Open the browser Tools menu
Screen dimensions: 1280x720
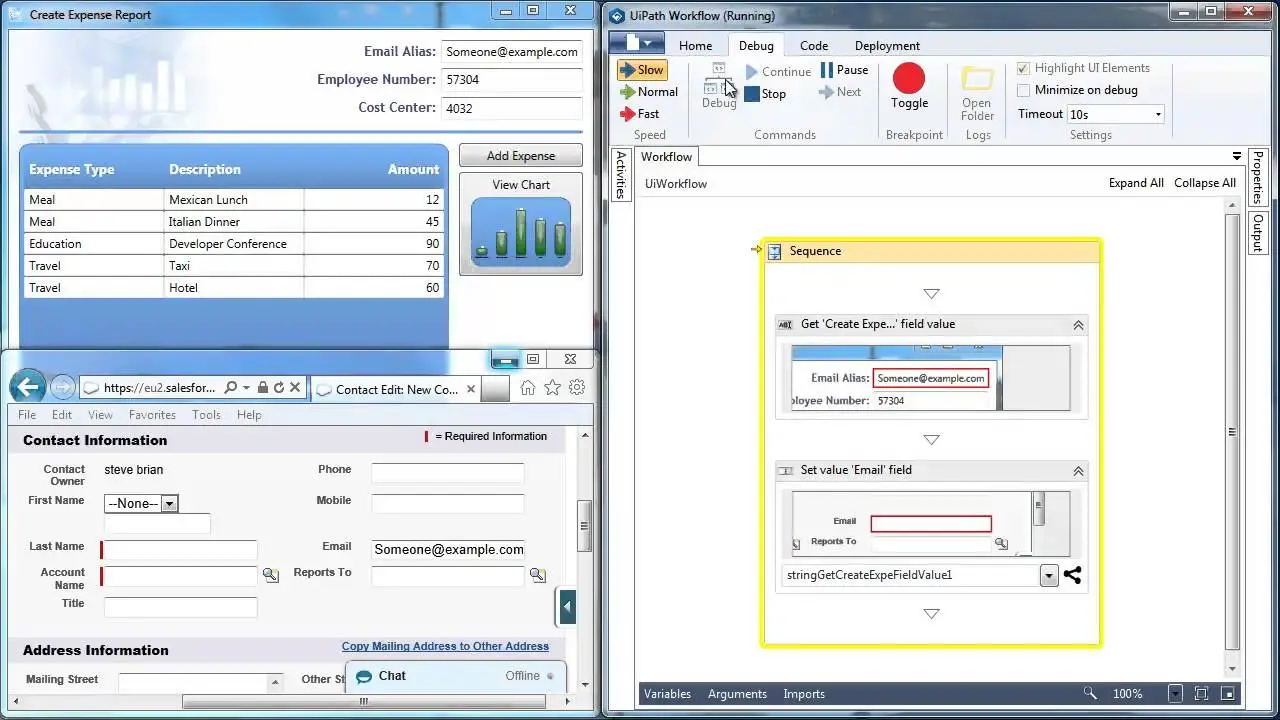(x=206, y=415)
